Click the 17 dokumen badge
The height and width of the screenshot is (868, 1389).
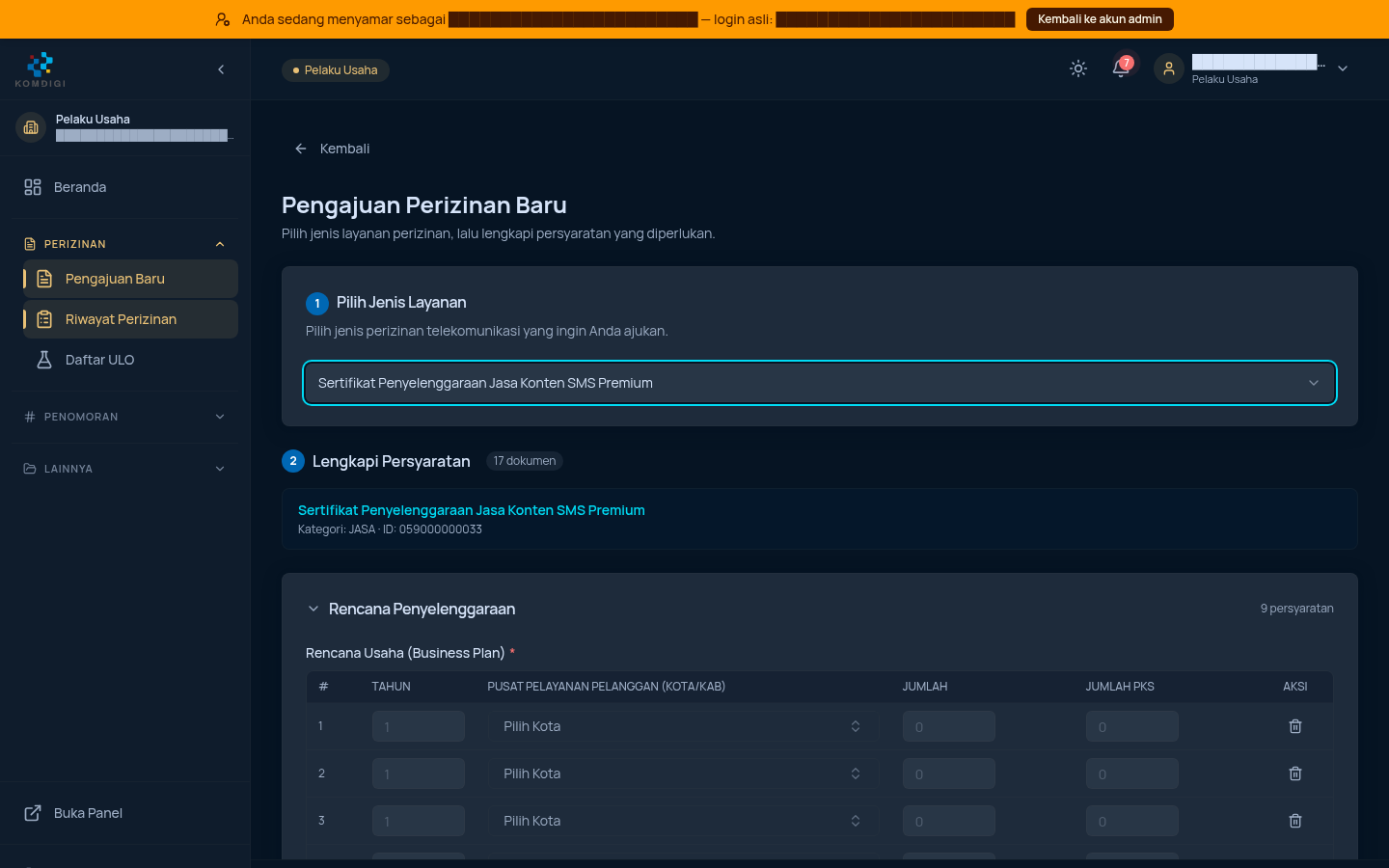(525, 461)
